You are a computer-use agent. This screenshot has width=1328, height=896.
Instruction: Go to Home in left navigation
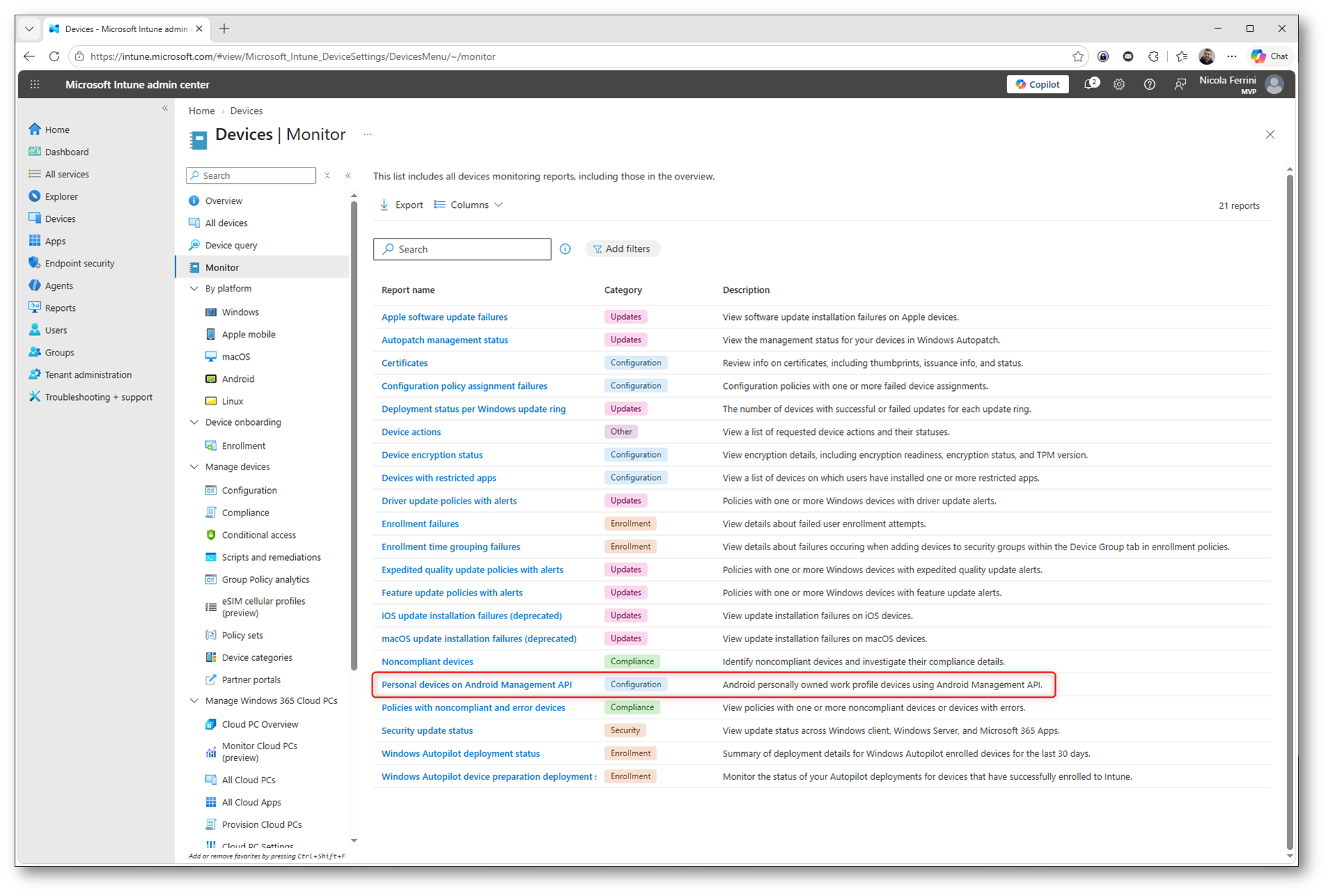(x=57, y=129)
